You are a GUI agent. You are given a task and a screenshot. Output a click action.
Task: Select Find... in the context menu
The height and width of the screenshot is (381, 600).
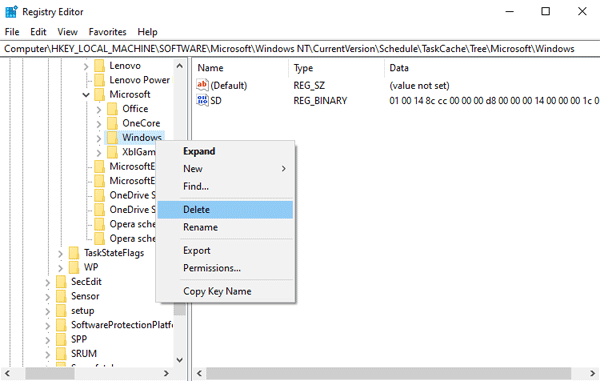[225, 186]
